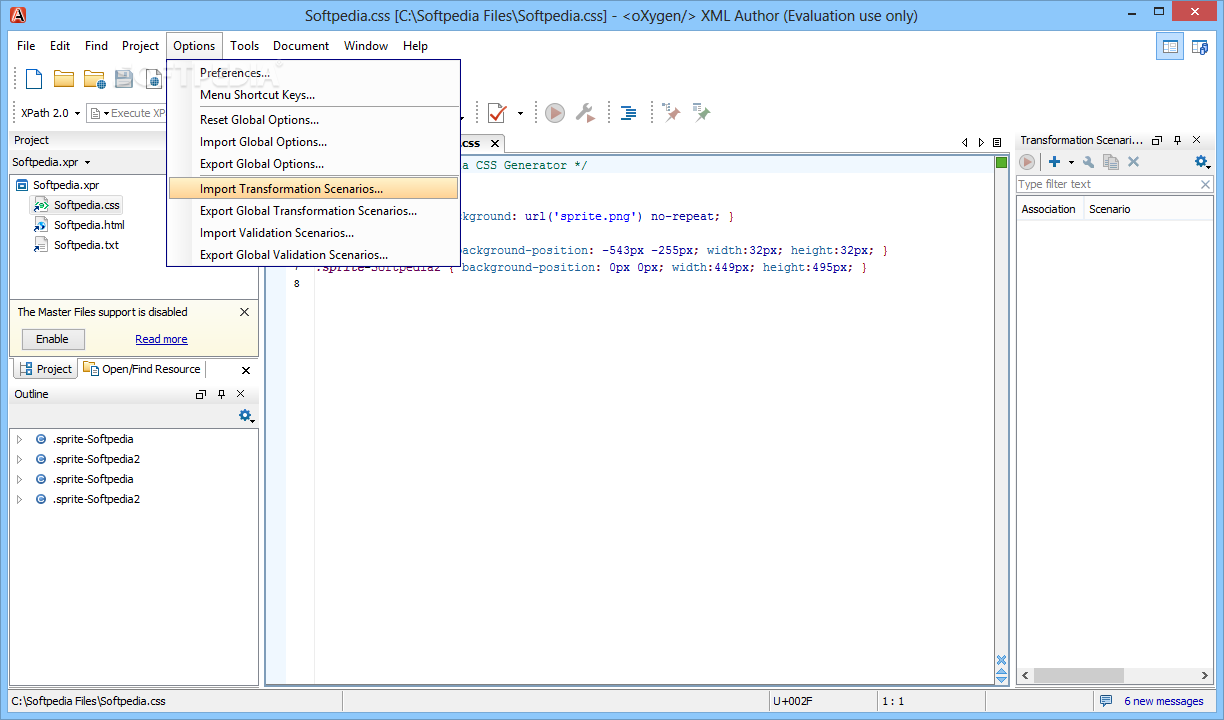Open the Validate icon's dropdown arrow
This screenshot has width=1224, height=720.
coord(520,114)
